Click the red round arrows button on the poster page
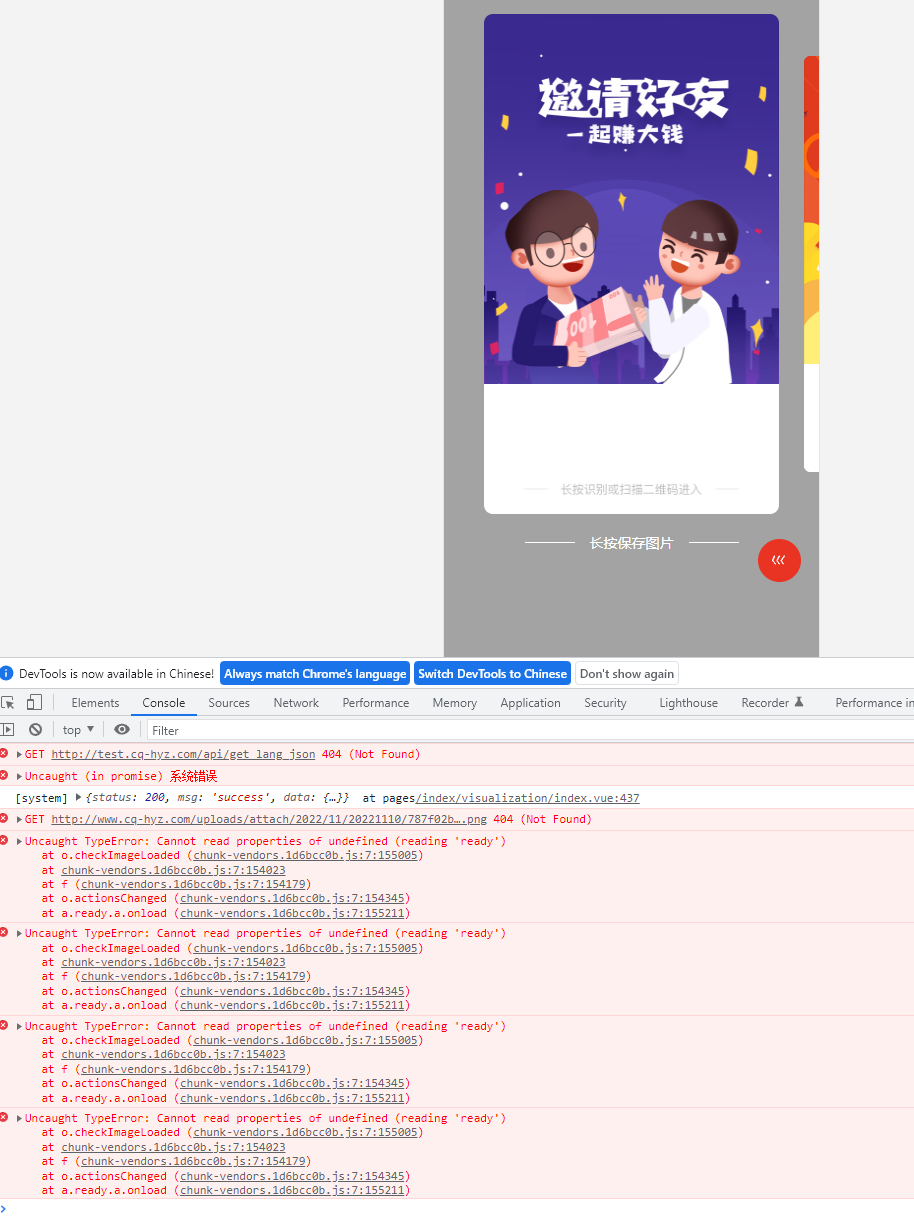Image resolution: width=914 pixels, height=1230 pixels. coord(779,560)
